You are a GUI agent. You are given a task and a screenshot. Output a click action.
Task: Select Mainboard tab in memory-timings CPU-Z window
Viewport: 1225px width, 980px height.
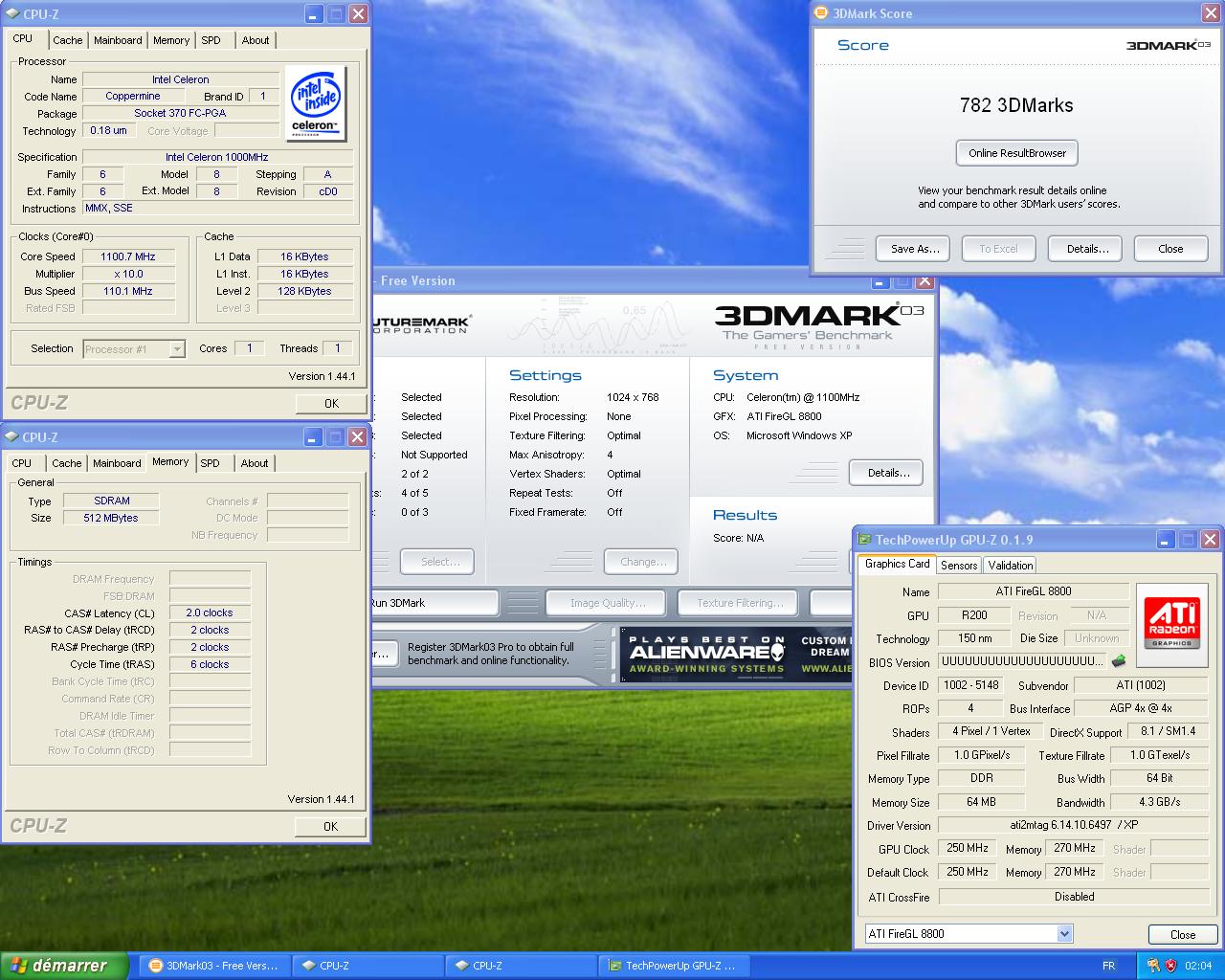click(117, 463)
